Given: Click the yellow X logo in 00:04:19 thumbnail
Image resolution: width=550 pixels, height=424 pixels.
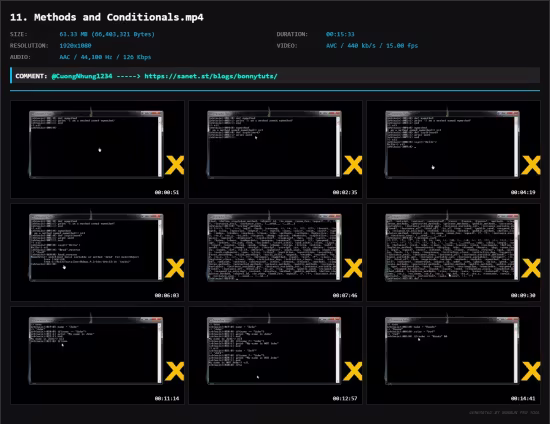Looking at the screenshot, I should (531, 165).
